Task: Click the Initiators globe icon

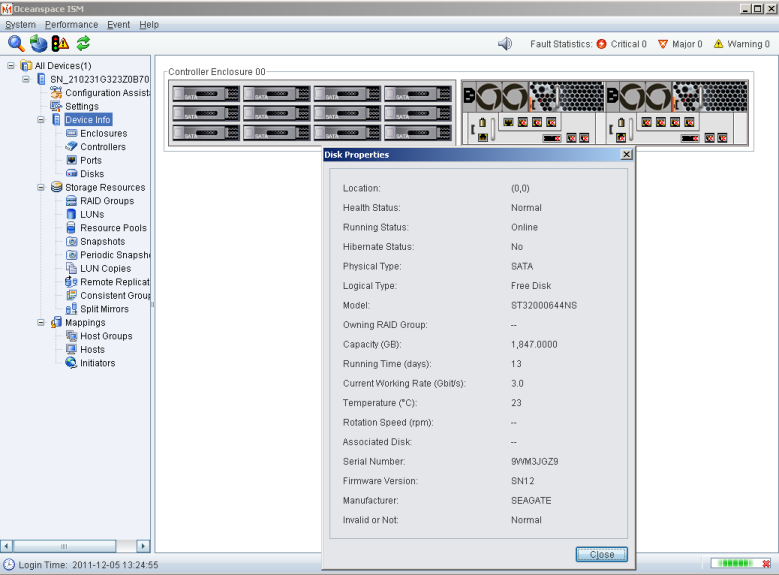Action: pos(71,363)
